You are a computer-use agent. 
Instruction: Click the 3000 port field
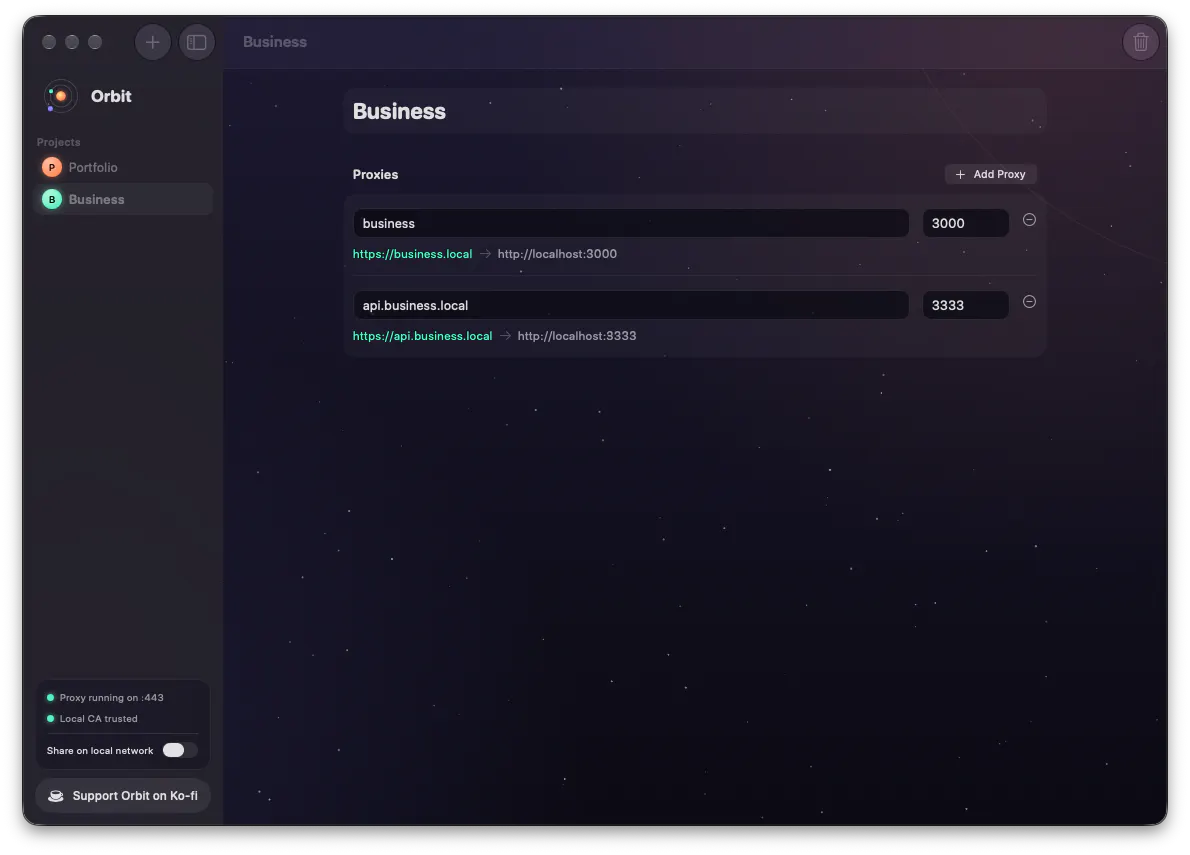click(x=965, y=223)
